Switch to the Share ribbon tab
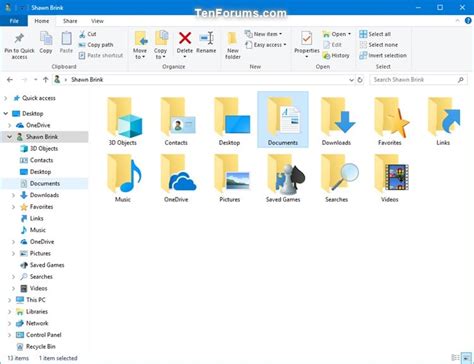The image size is (474, 364). point(70,21)
